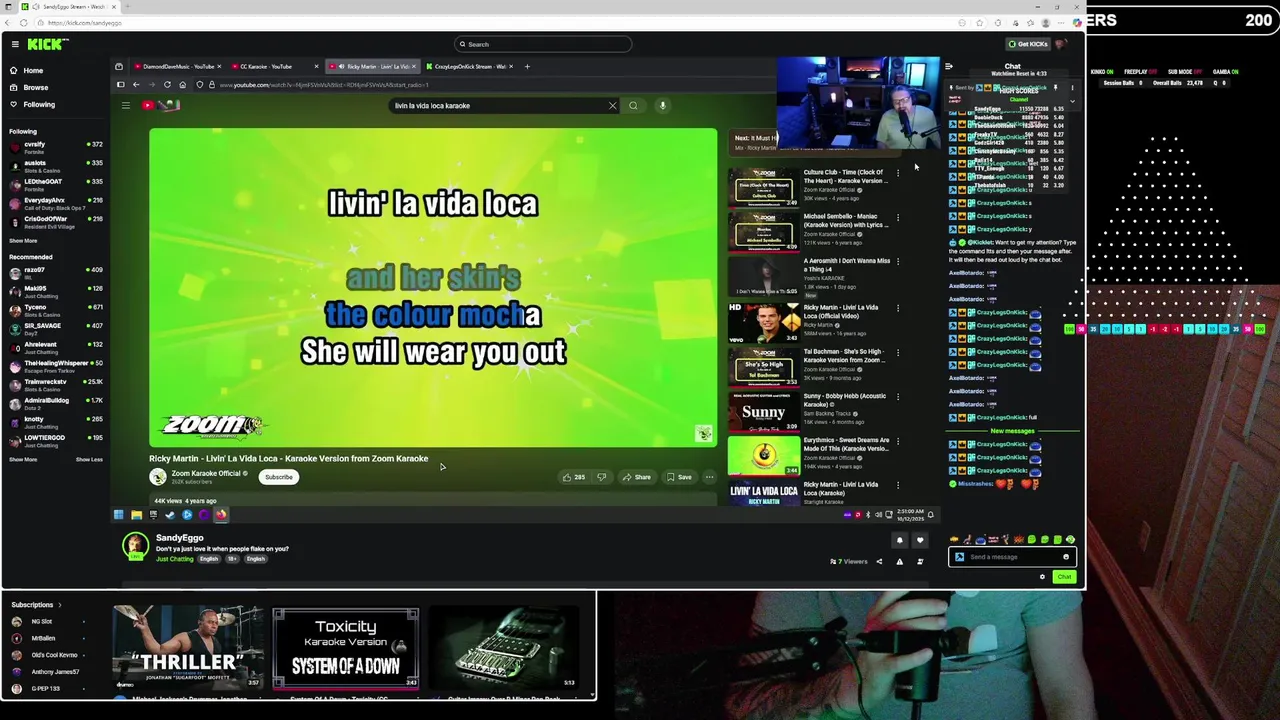Open options for Culture Club suggestion

coord(898,173)
